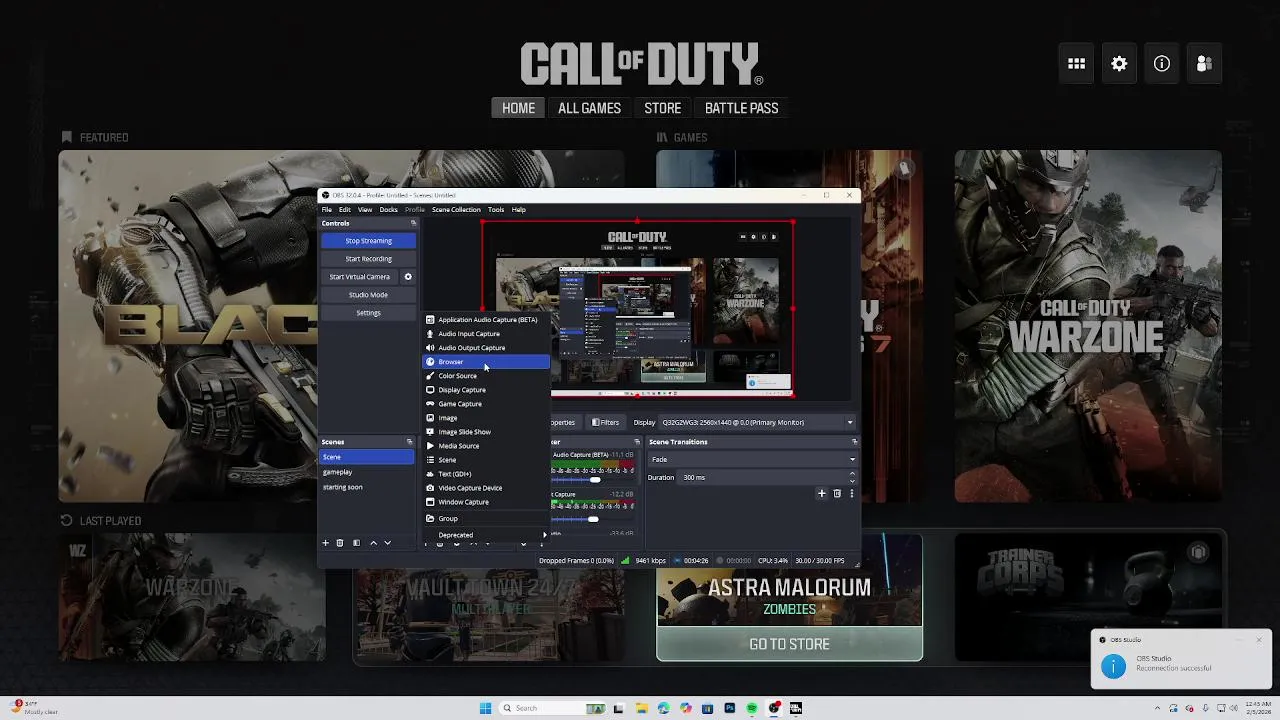
Task: Open File Explorer from taskbar
Action: (x=641, y=708)
